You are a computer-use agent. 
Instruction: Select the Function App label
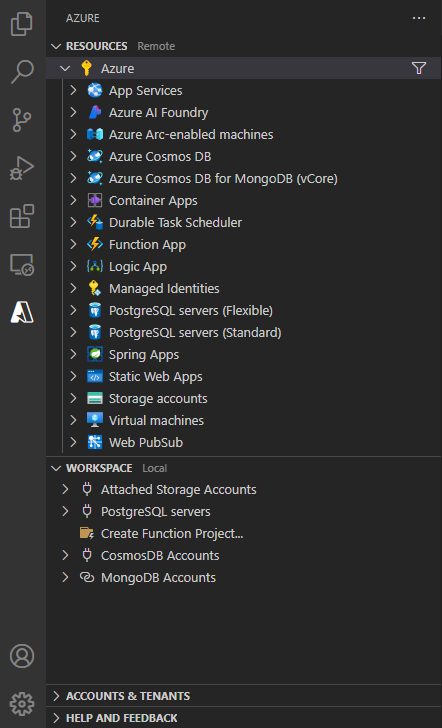click(x=147, y=245)
